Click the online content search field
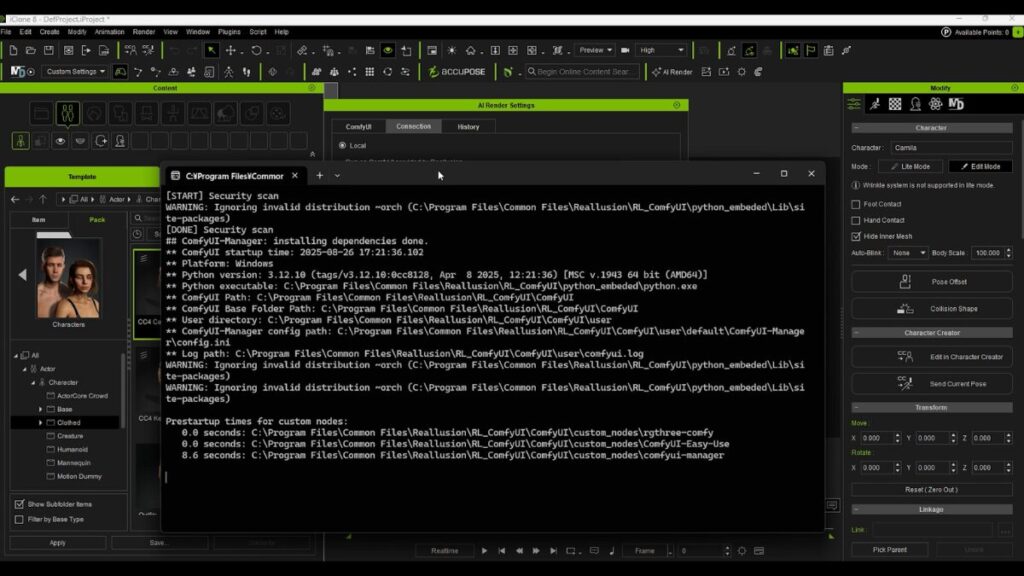Image resolution: width=1024 pixels, height=576 pixels. 583,72
